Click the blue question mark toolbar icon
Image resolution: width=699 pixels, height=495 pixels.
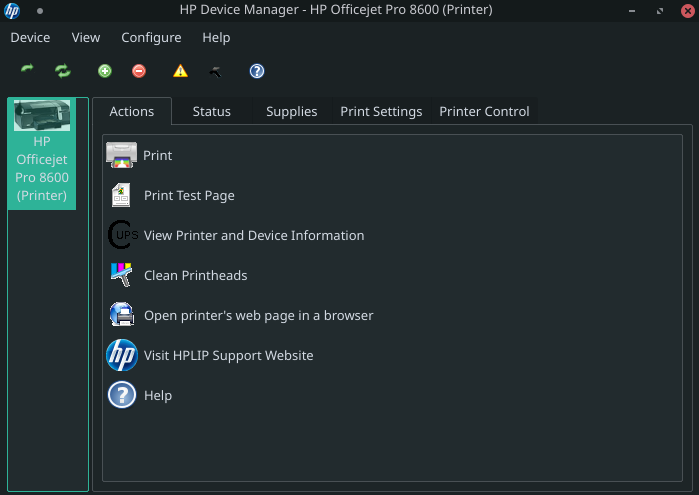tap(257, 71)
